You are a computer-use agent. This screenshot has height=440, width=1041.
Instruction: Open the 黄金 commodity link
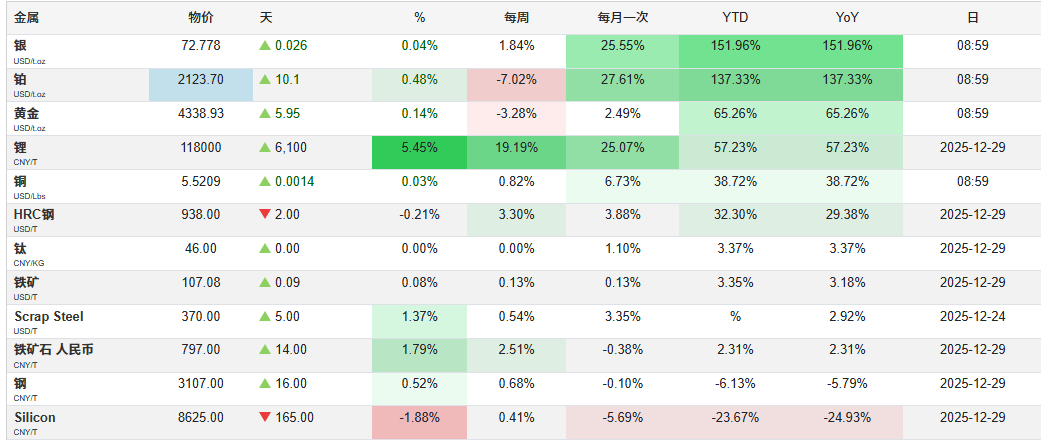pos(28,113)
